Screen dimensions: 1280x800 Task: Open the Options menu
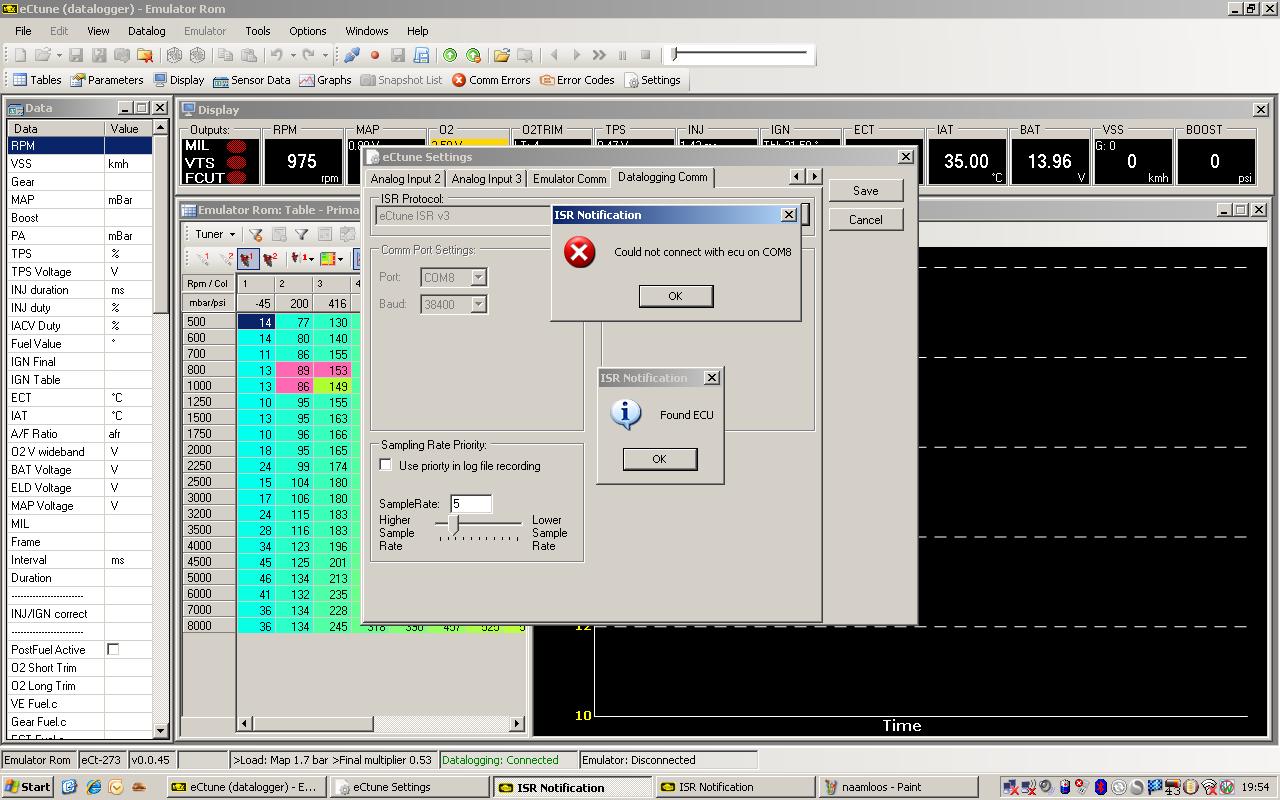[x=308, y=31]
